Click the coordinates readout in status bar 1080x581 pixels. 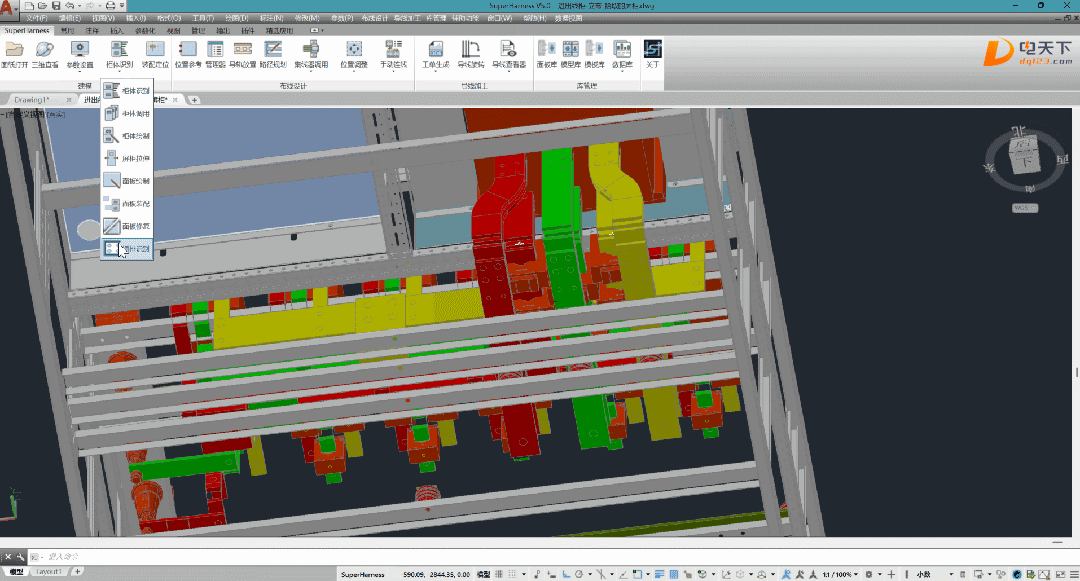pos(437,574)
